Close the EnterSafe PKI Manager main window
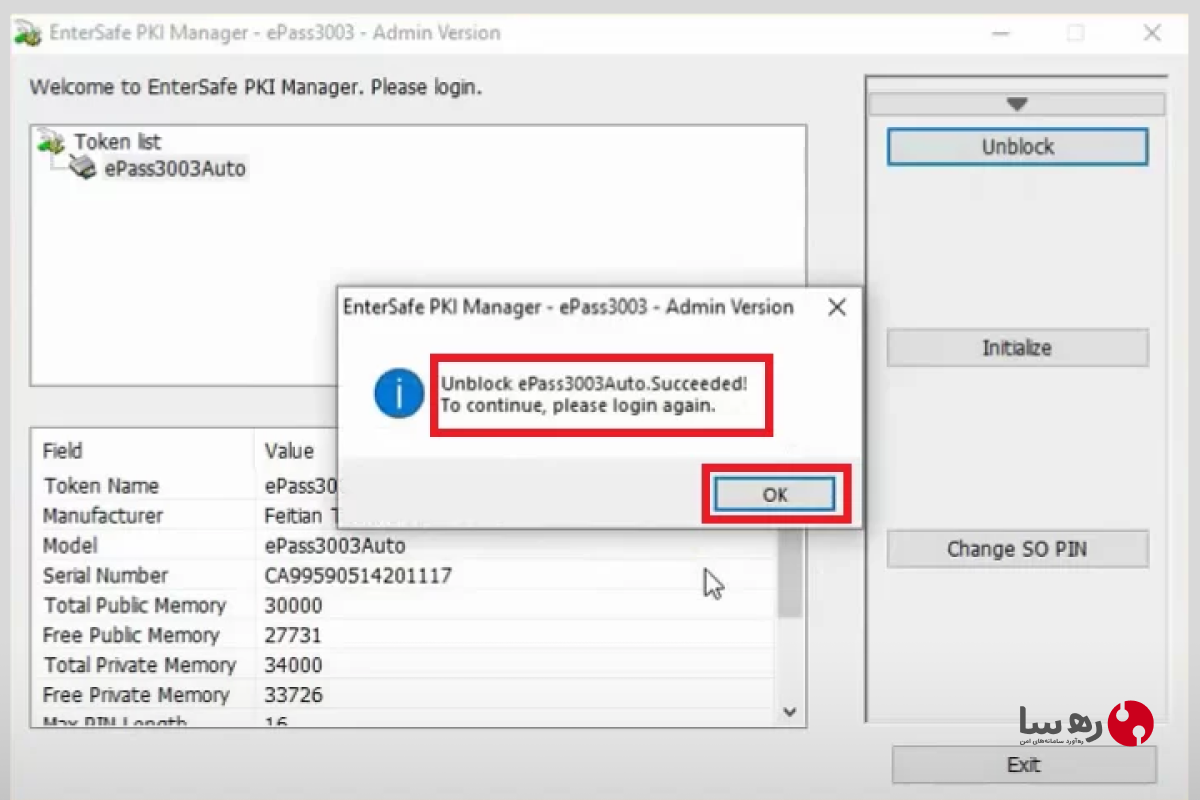The height and width of the screenshot is (800, 1200). [x=1150, y=32]
